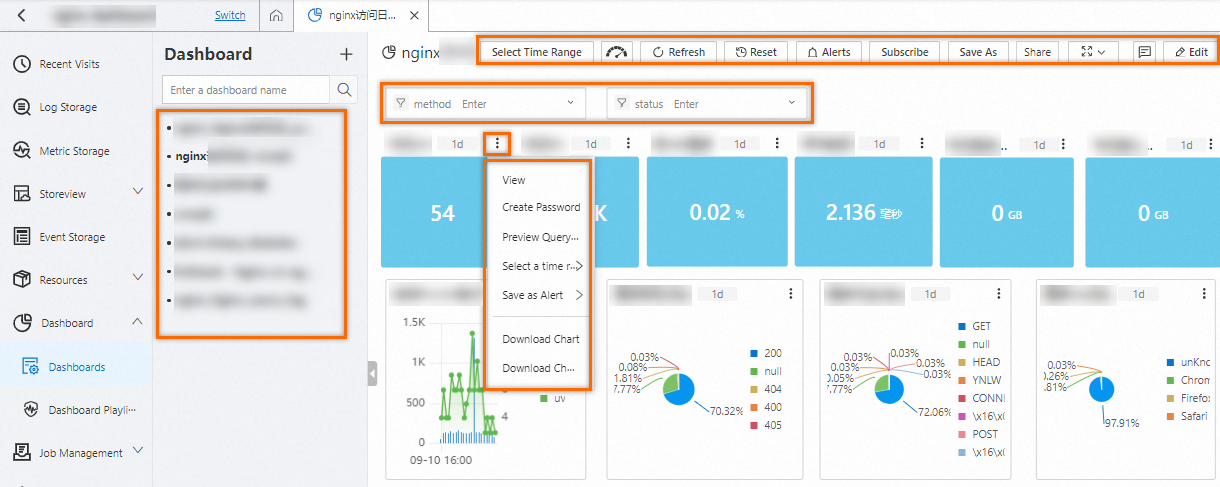Click Save As button
This screenshot has width=1220, height=487.
pos(978,52)
